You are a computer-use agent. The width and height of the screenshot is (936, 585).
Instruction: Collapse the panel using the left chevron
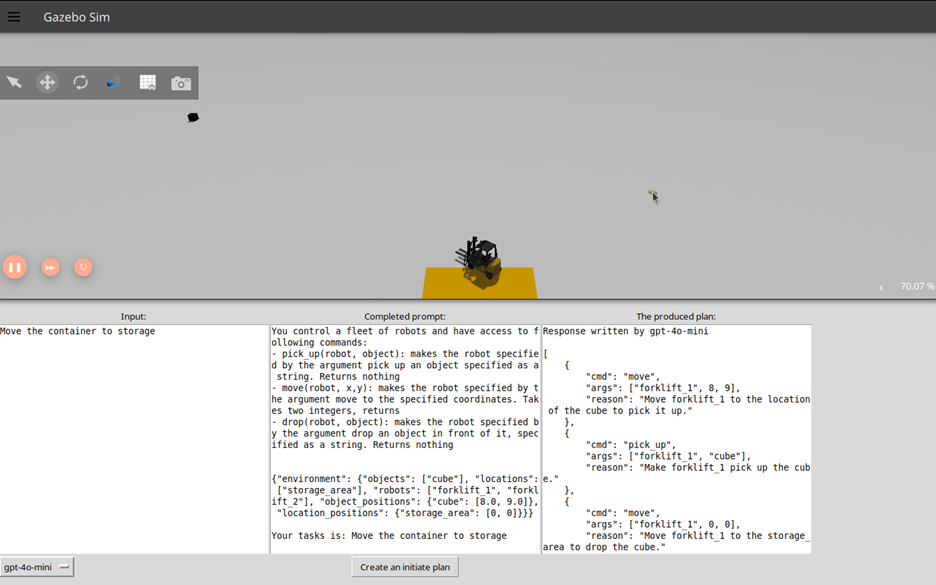pyautogui.click(x=883, y=286)
